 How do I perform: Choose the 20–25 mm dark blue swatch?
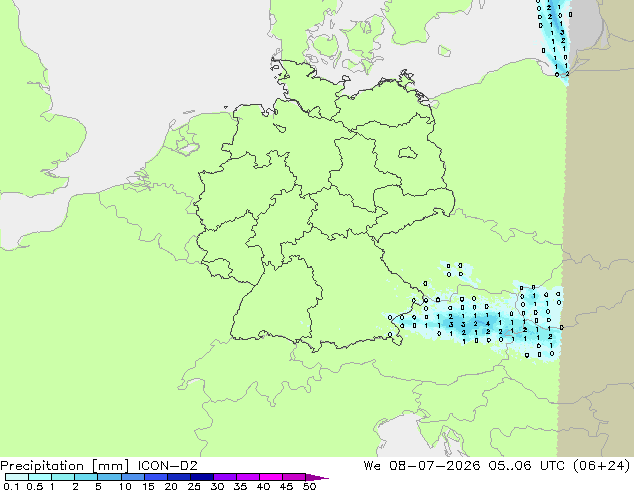point(178,477)
